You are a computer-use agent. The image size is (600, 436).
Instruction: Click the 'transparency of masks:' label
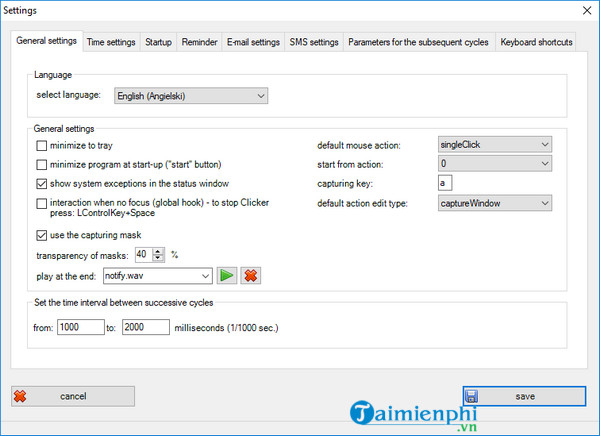[x=82, y=256]
